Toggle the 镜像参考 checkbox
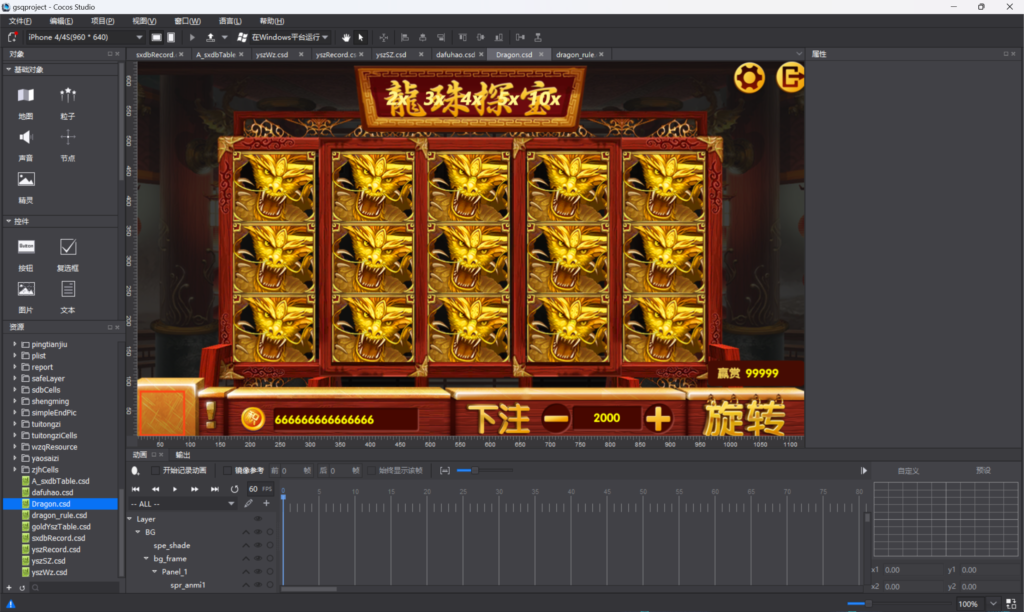Image resolution: width=1024 pixels, height=612 pixels. point(227,470)
